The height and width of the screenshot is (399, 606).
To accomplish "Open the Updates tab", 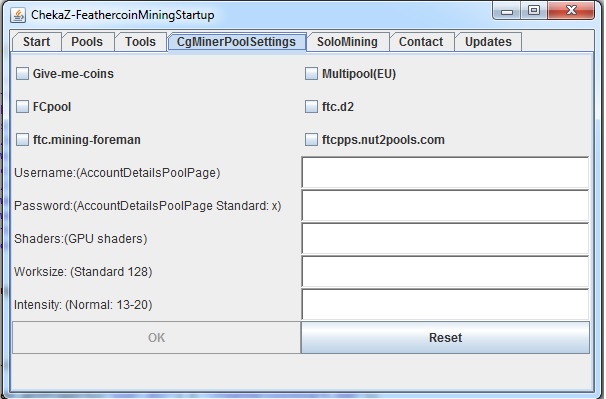I will (x=489, y=42).
